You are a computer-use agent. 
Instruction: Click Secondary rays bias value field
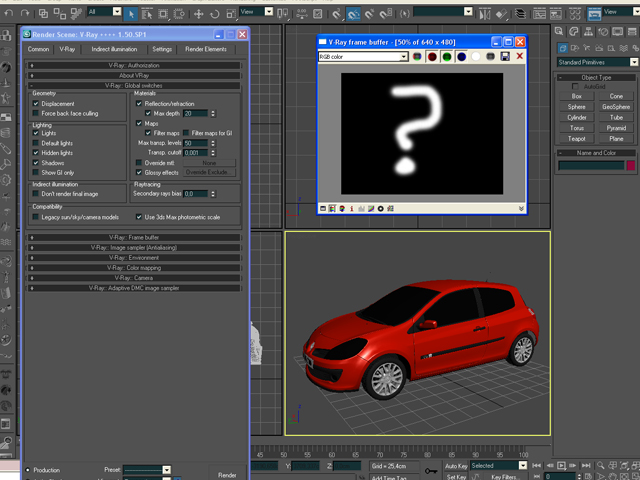196,194
